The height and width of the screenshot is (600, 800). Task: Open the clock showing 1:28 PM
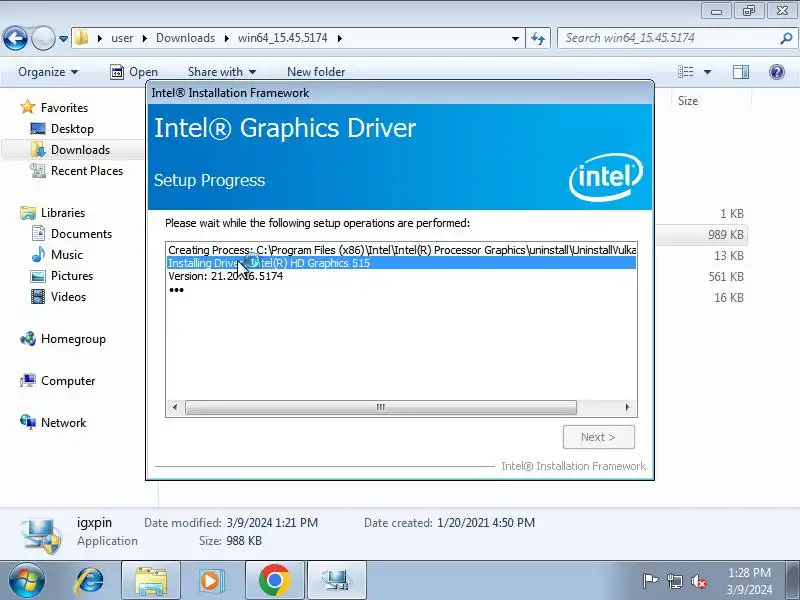[x=749, y=581]
